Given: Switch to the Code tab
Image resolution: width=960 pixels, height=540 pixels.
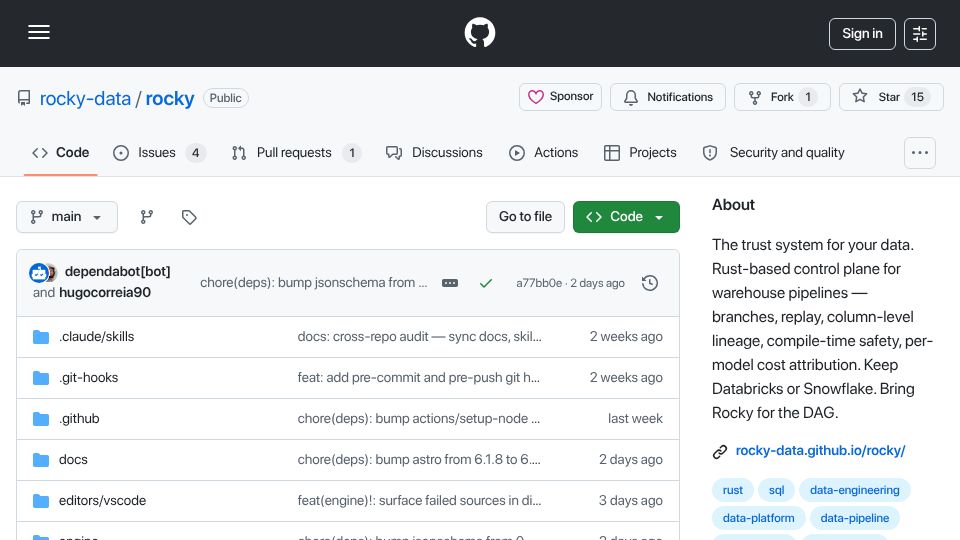Looking at the screenshot, I should 61,152.
